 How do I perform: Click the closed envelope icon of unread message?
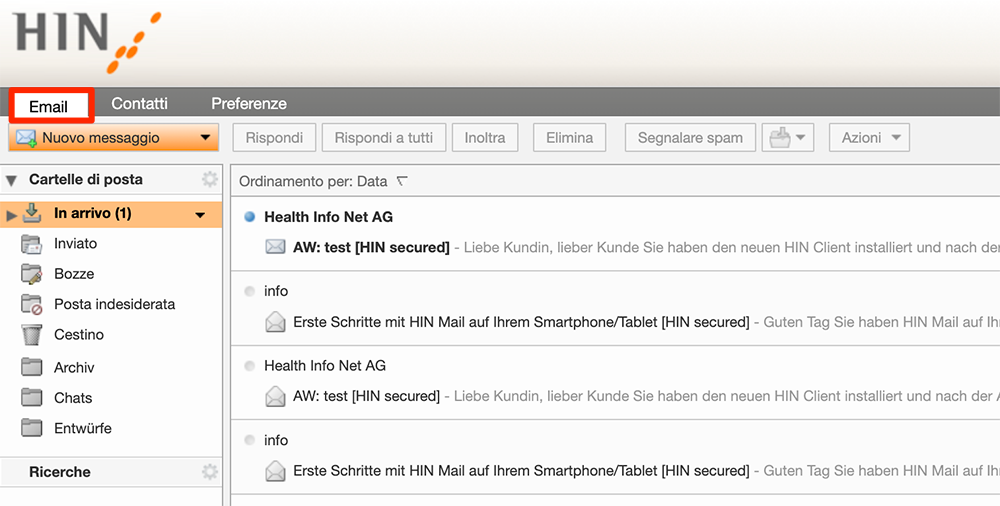(x=276, y=246)
